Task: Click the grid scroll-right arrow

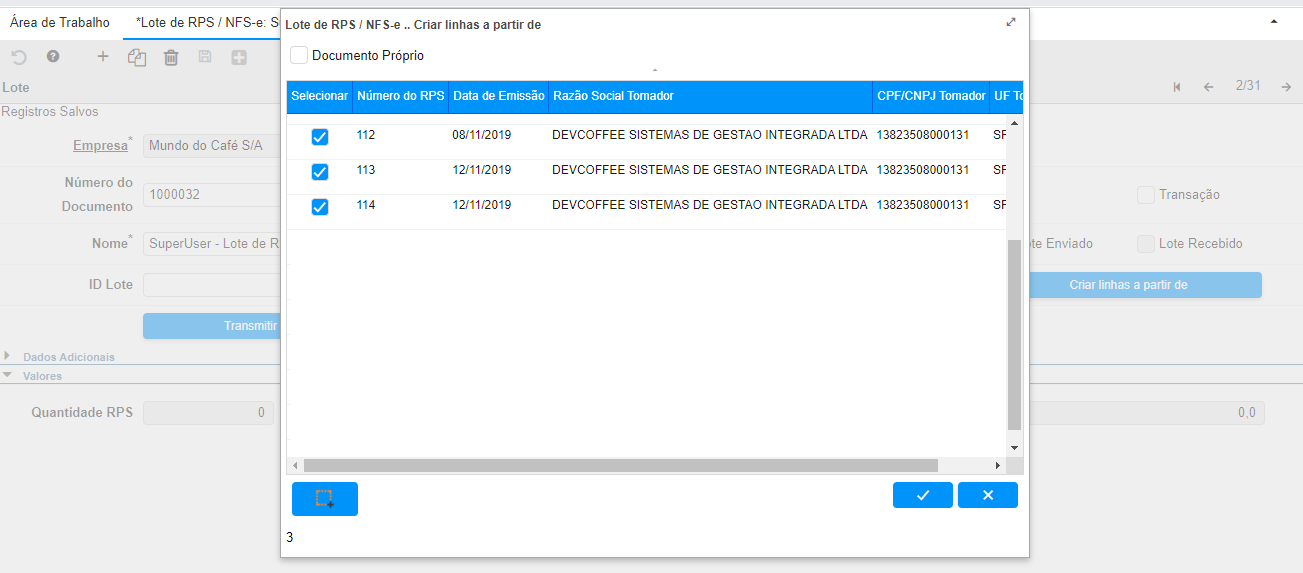Action: [997, 466]
